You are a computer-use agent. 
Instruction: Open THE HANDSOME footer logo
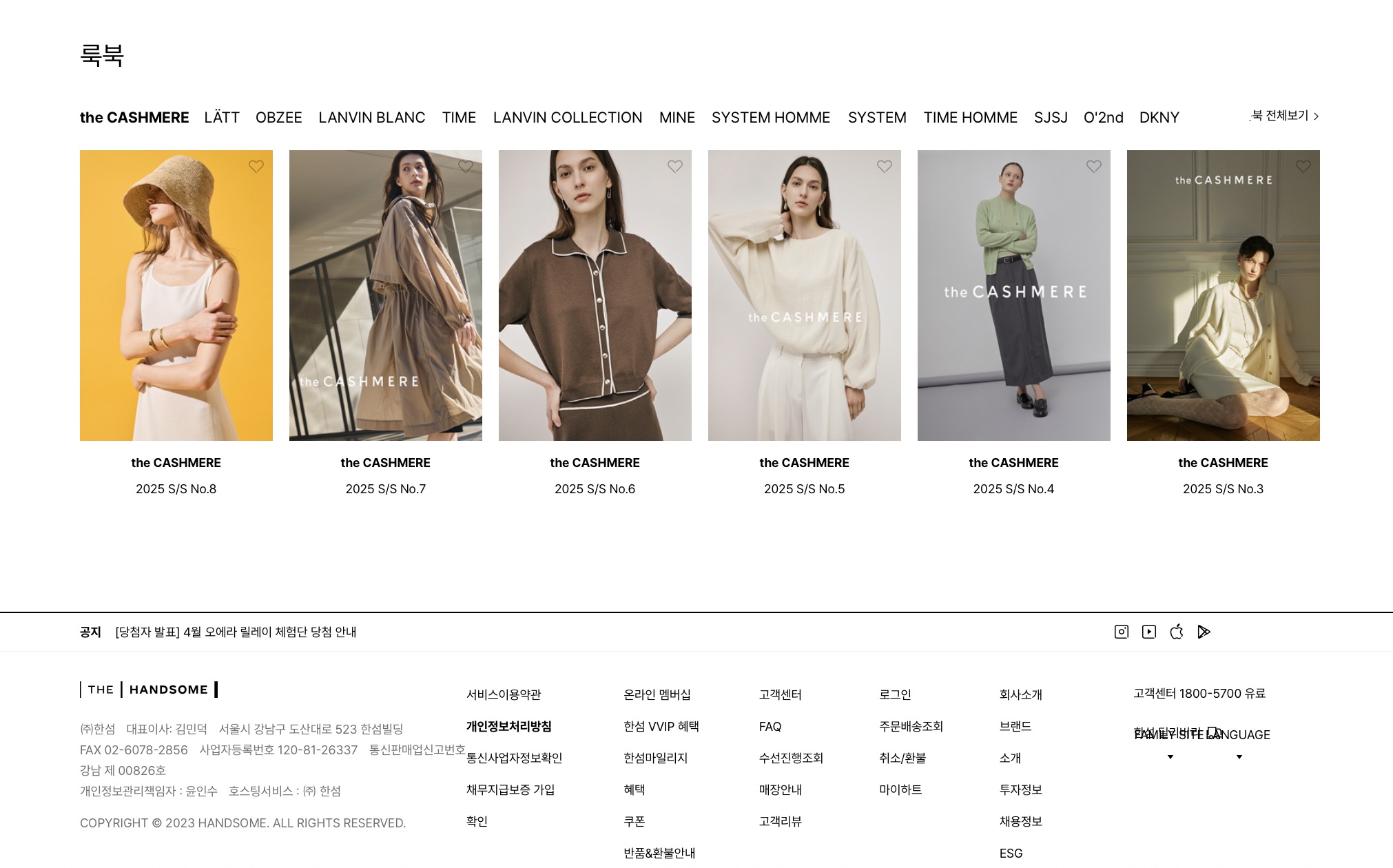pos(149,690)
